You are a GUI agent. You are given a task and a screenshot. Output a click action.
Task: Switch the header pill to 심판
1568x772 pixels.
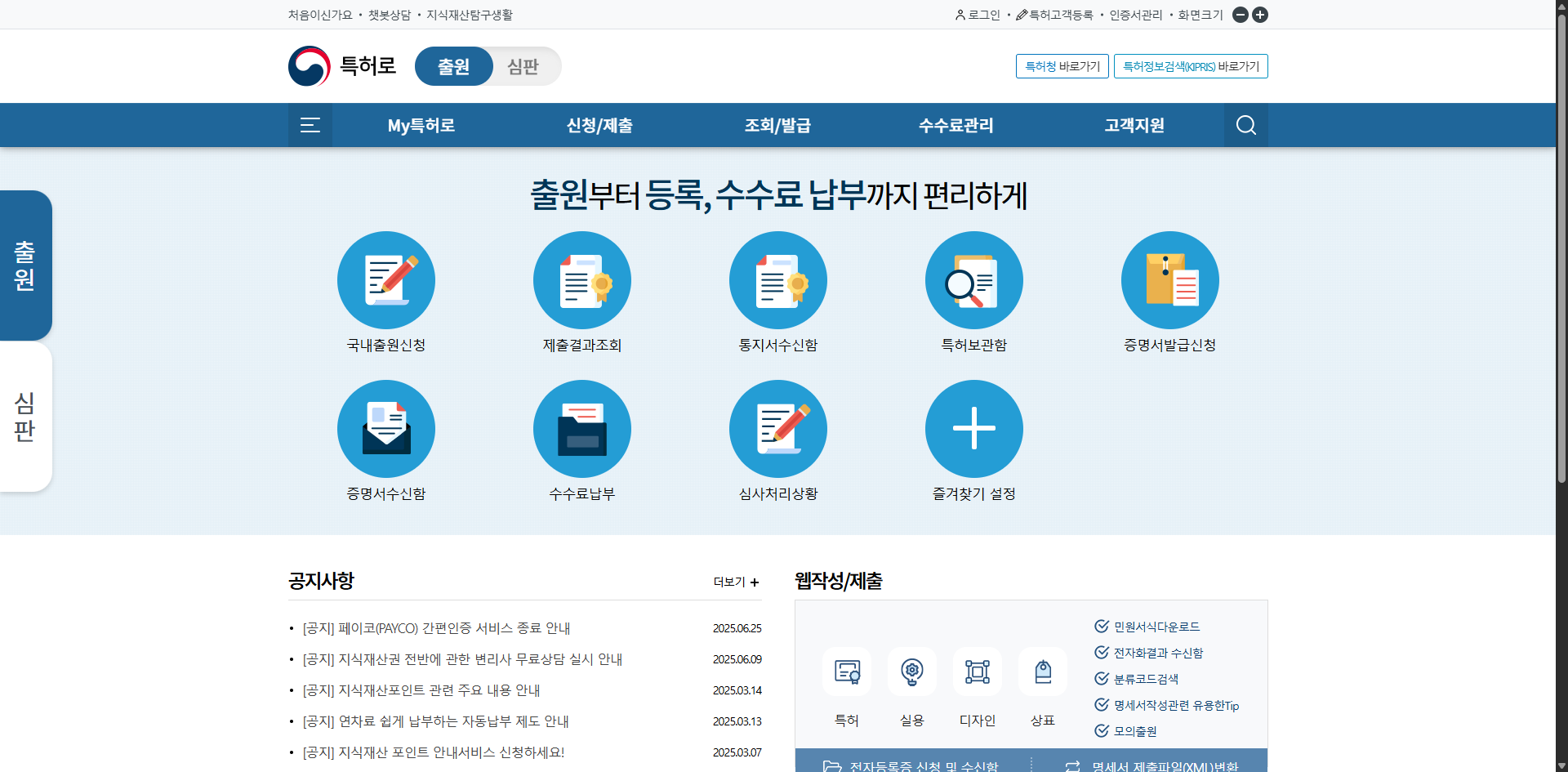(x=523, y=66)
